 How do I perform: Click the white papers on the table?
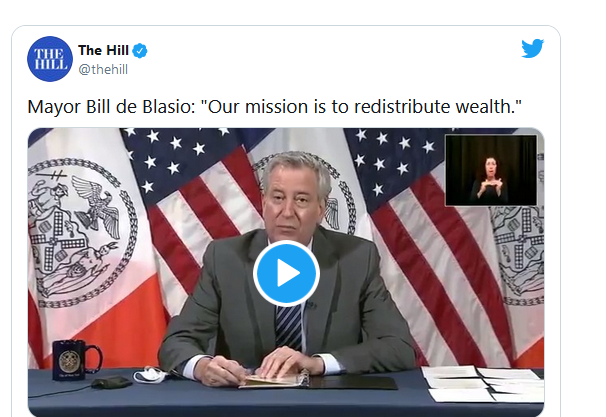pyautogui.click(x=483, y=384)
